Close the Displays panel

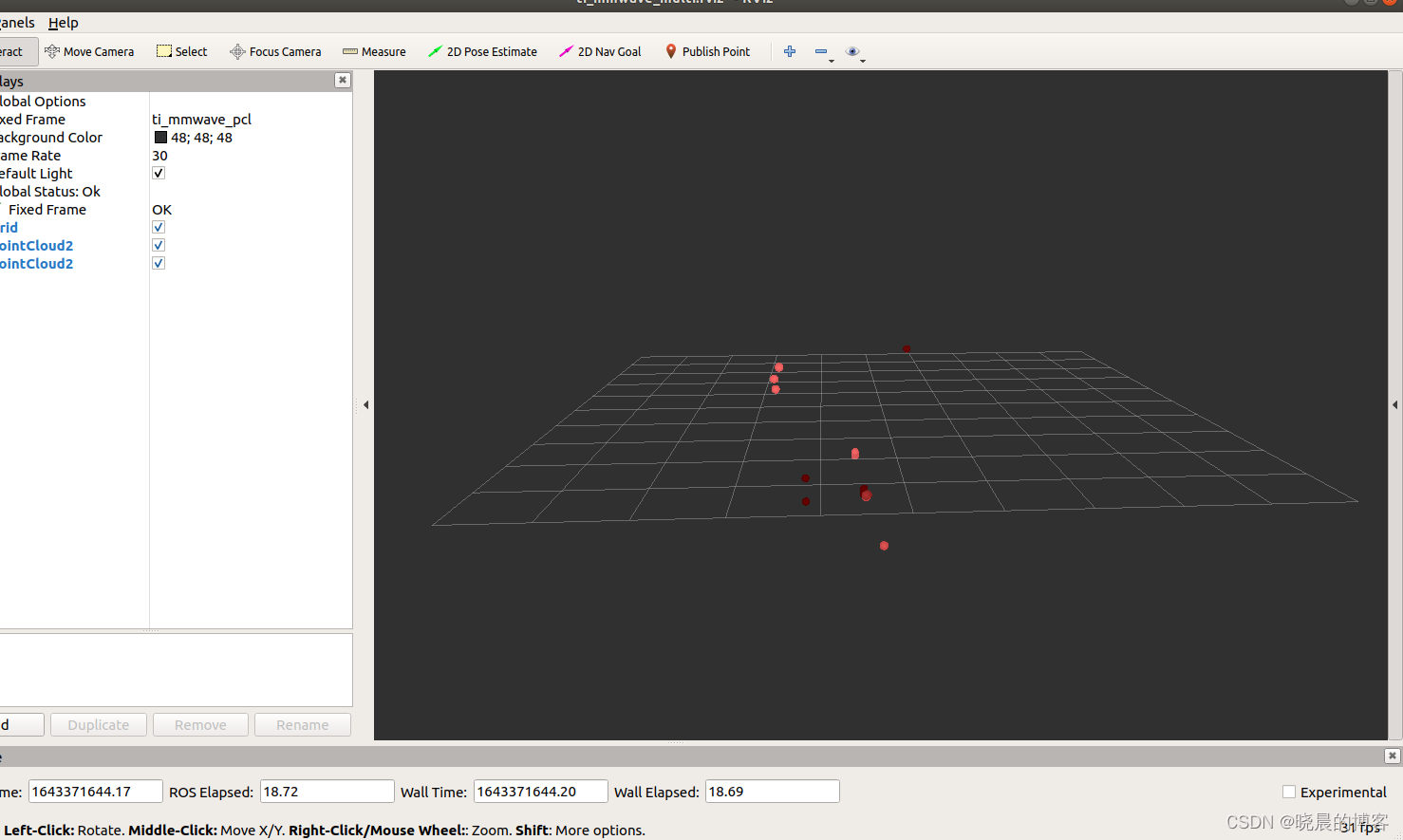point(343,81)
